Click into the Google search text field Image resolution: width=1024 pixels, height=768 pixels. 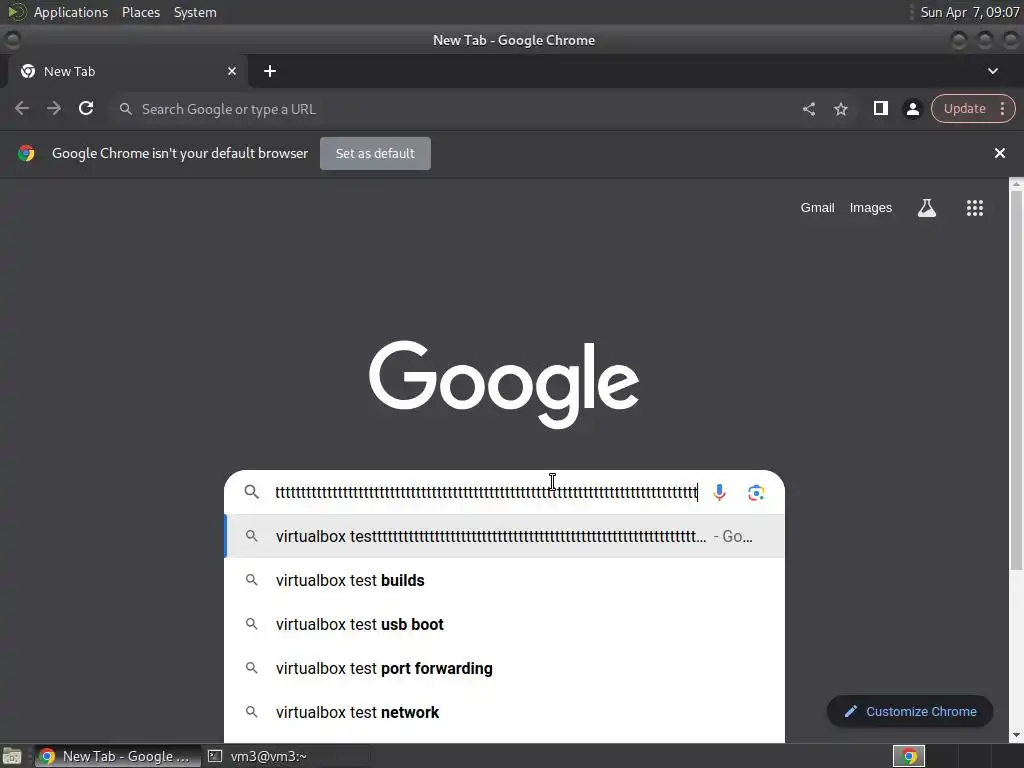click(x=487, y=492)
